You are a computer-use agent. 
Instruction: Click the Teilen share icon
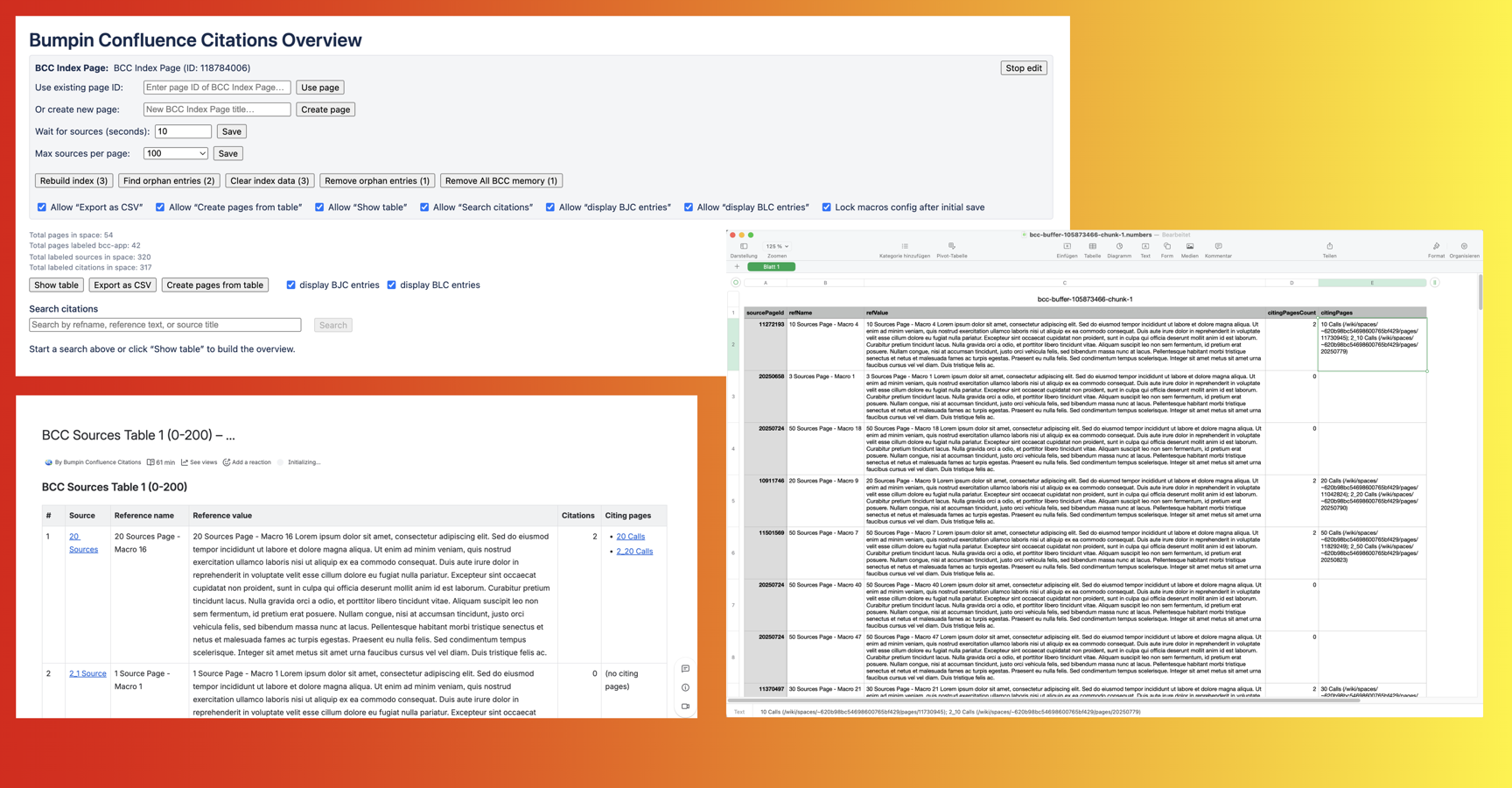(1329, 246)
